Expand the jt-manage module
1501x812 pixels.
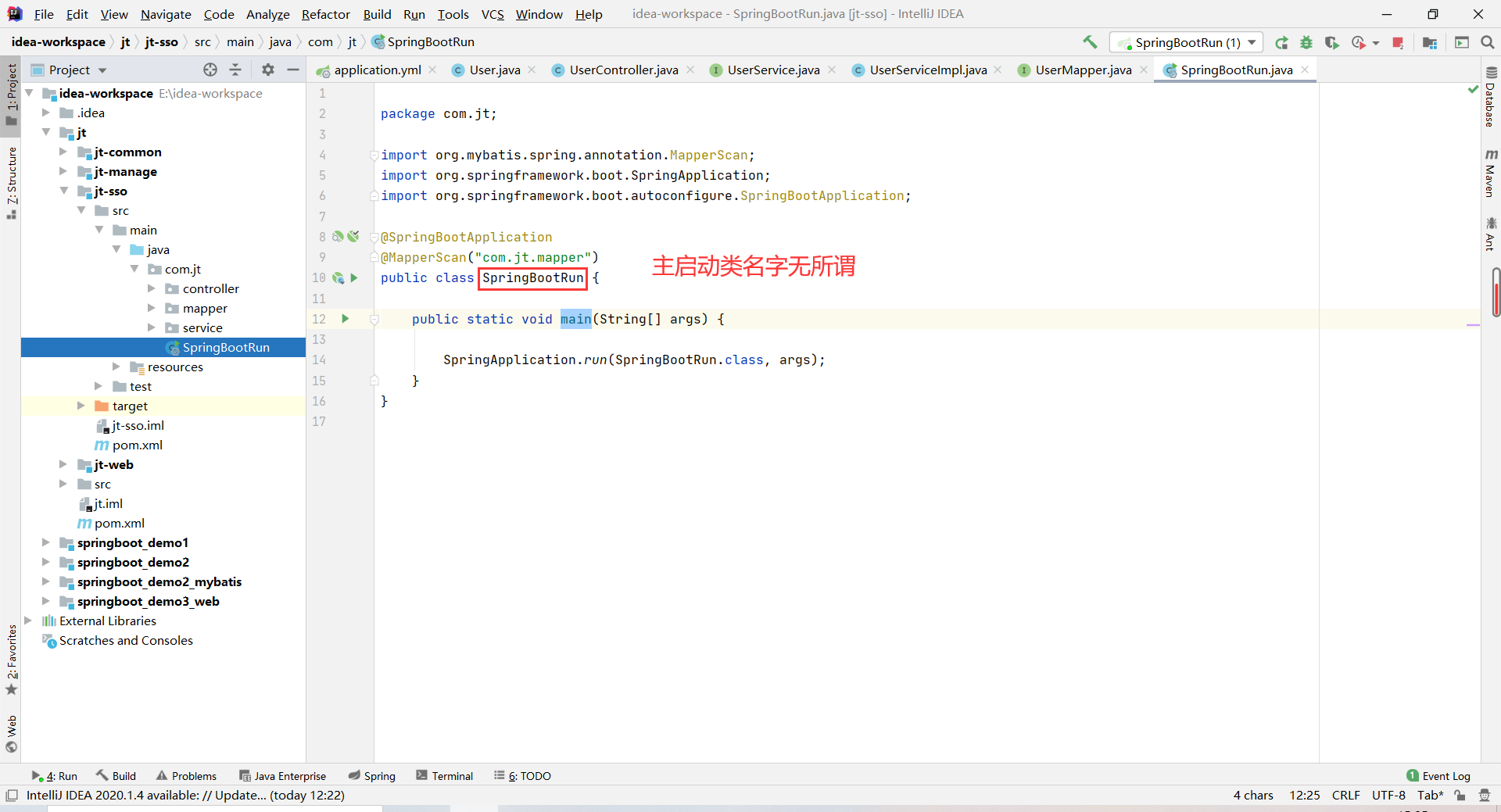(64, 171)
